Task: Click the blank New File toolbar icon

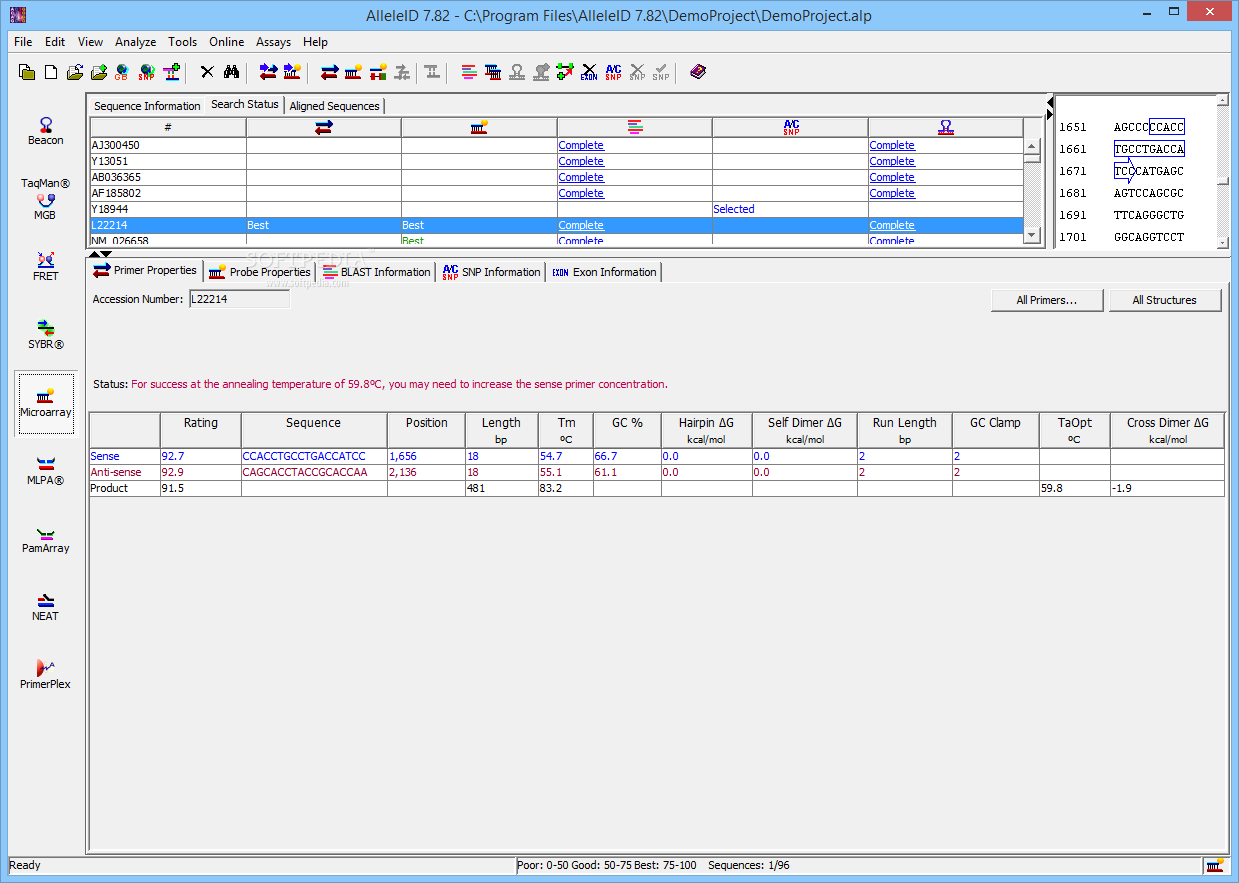Action: [51, 72]
